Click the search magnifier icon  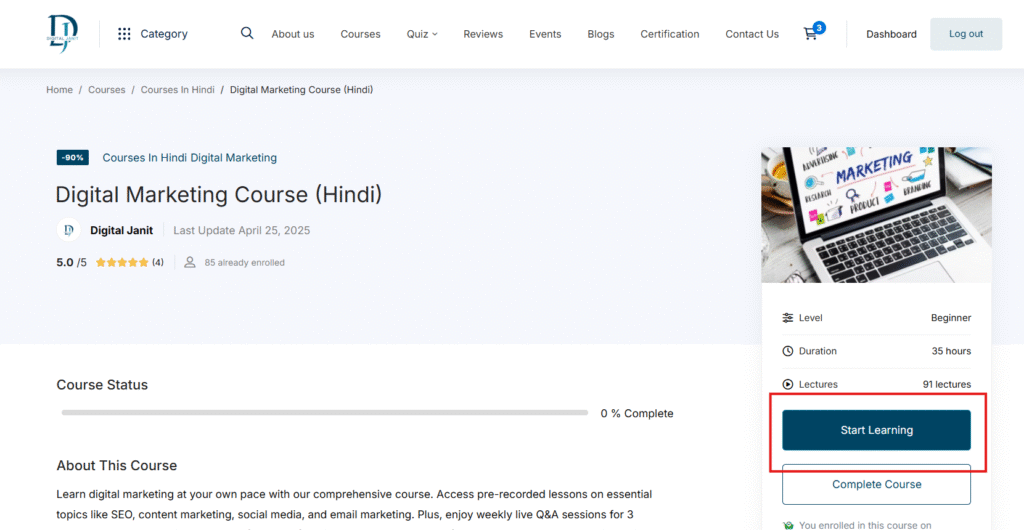tap(247, 33)
